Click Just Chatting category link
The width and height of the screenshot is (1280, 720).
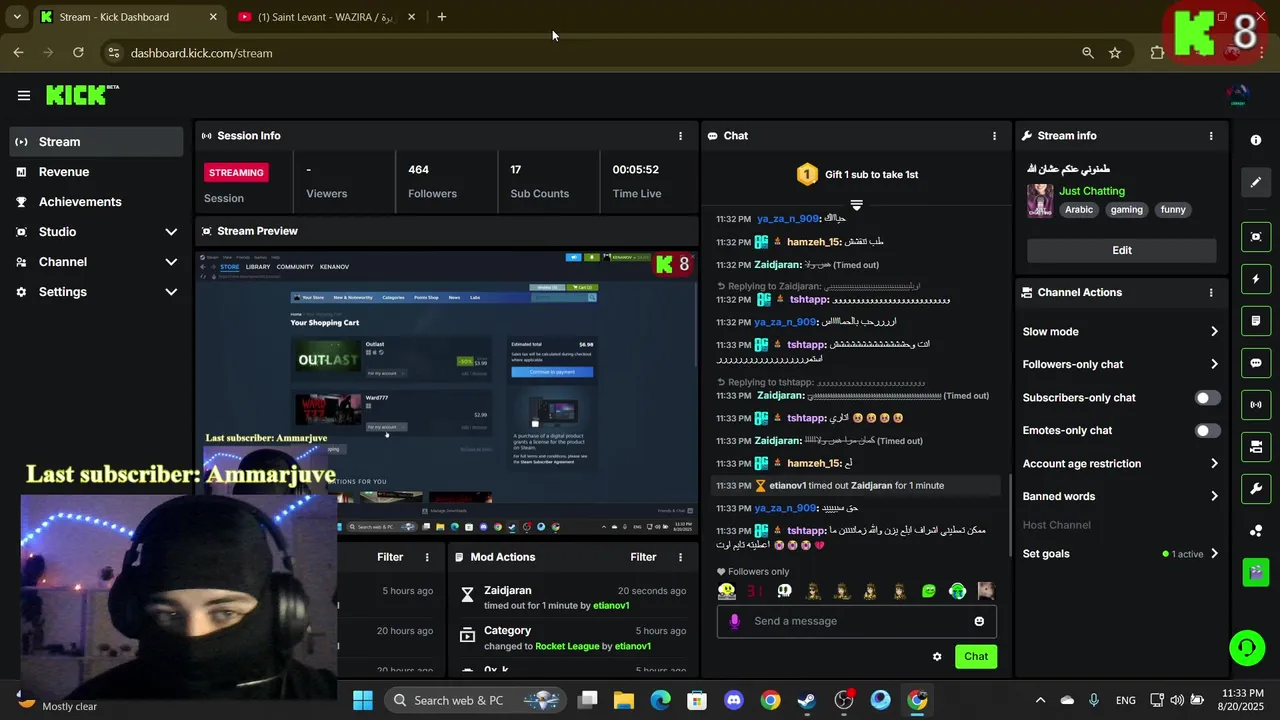coord(1092,191)
